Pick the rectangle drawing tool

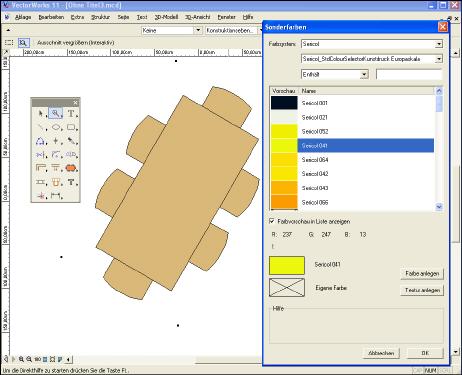71,127
